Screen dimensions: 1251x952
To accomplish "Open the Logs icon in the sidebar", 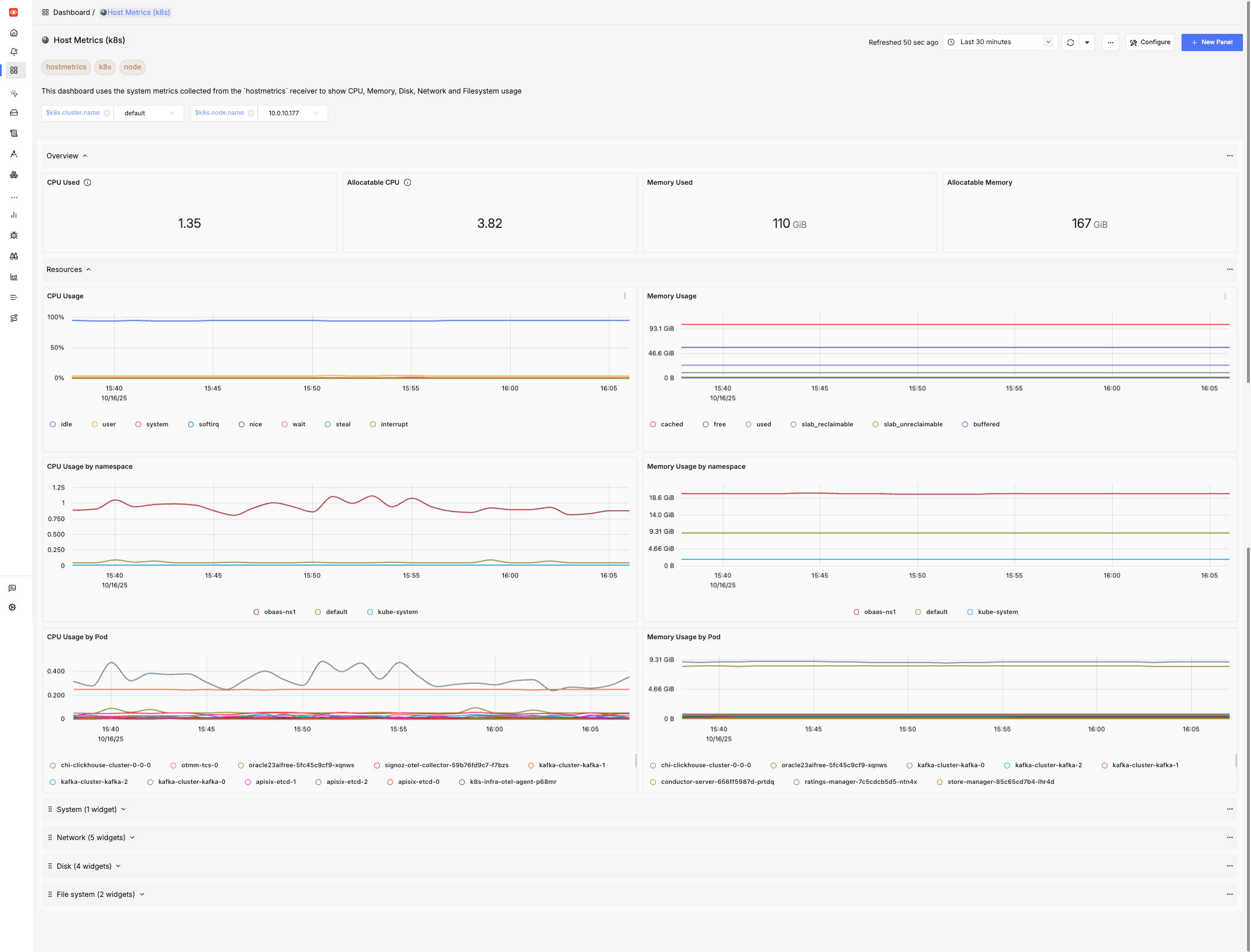I will [x=14, y=132].
